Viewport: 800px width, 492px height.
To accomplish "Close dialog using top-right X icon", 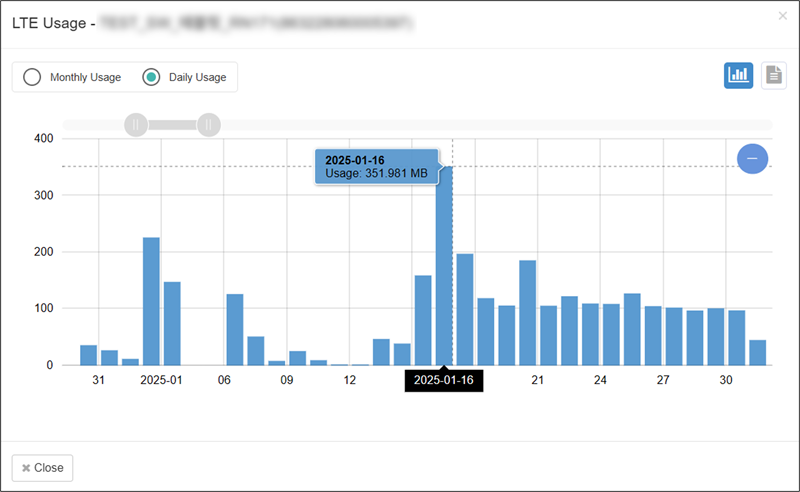I will [x=782, y=16].
